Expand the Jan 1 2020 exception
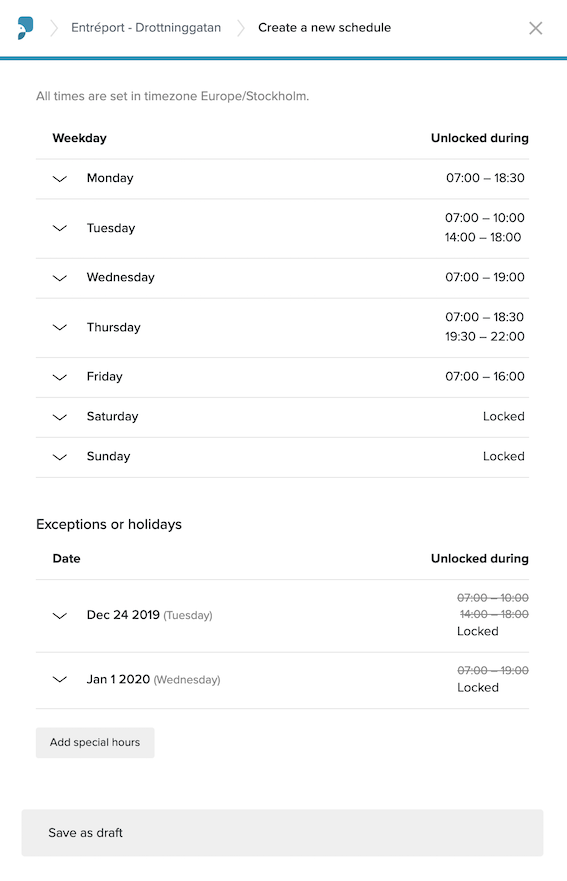567x881 pixels. 60,680
